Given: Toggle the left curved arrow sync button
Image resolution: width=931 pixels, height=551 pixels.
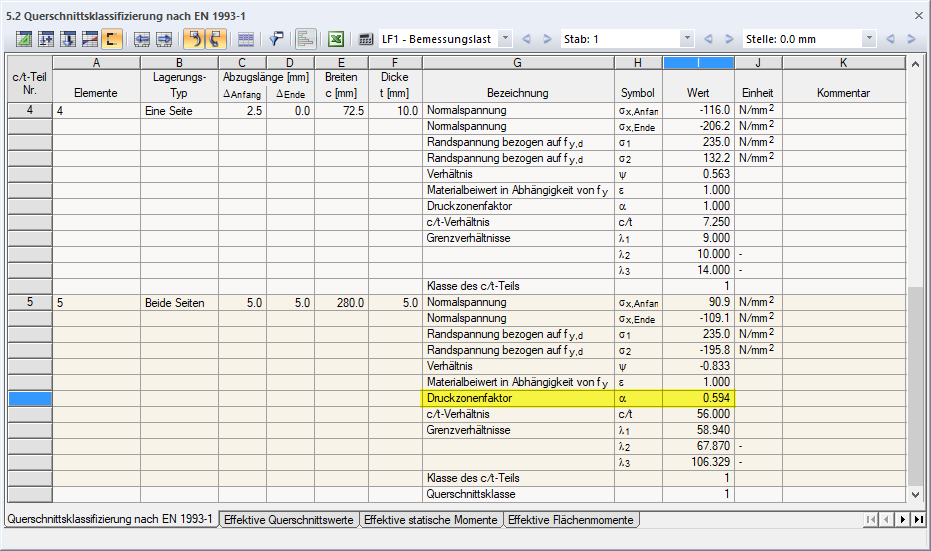Looking at the screenshot, I should click(194, 39).
